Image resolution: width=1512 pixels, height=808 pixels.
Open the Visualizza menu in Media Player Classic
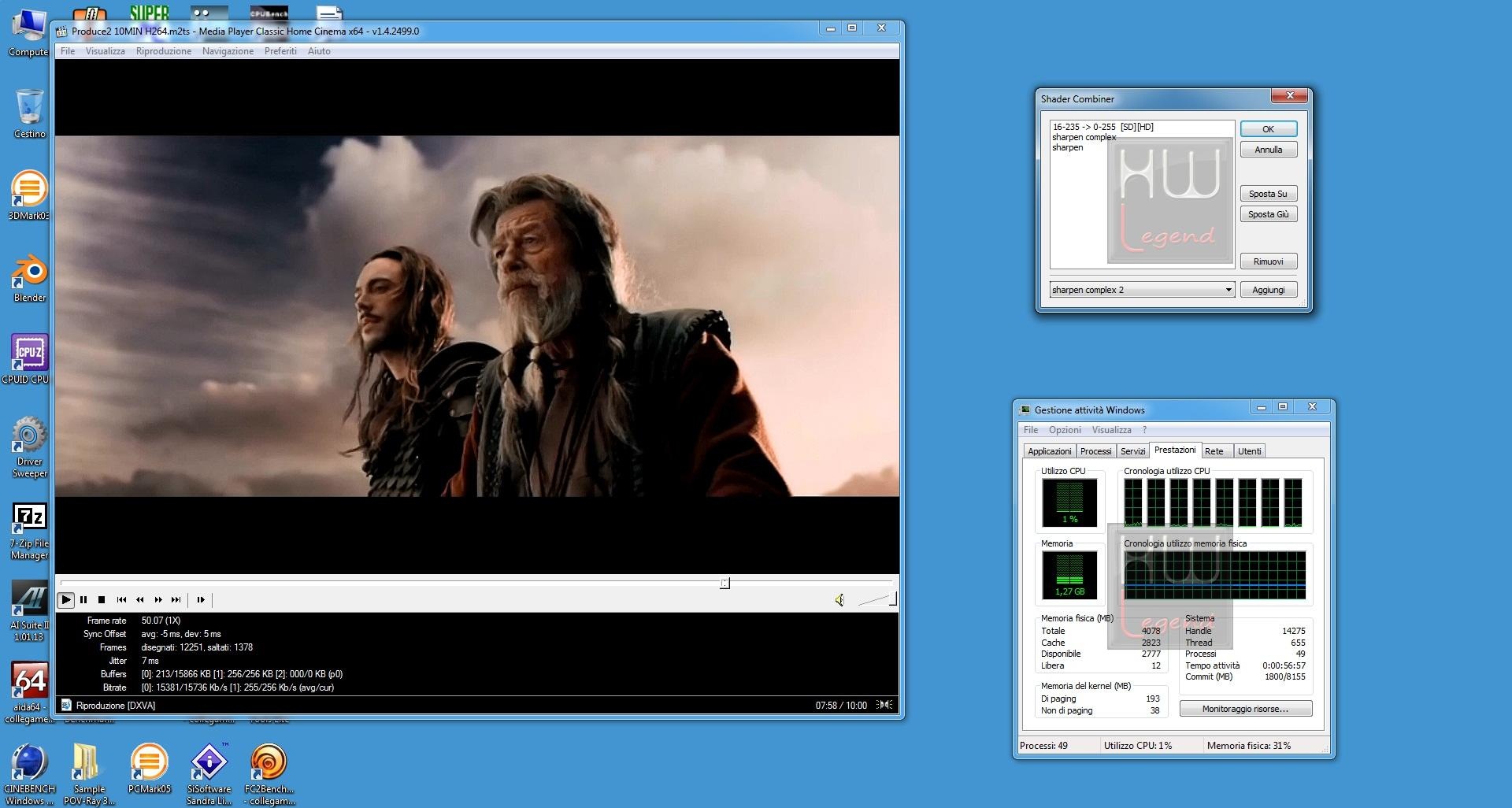pyautogui.click(x=105, y=51)
